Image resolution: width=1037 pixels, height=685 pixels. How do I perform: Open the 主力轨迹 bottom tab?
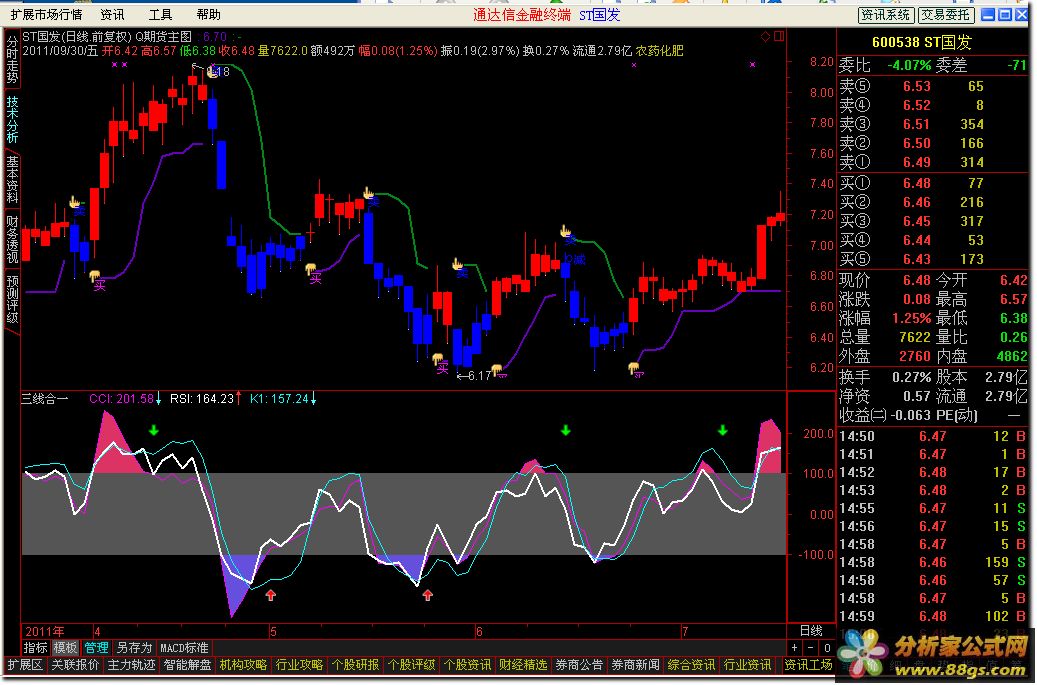pyautogui.click(x=131, y=665)
